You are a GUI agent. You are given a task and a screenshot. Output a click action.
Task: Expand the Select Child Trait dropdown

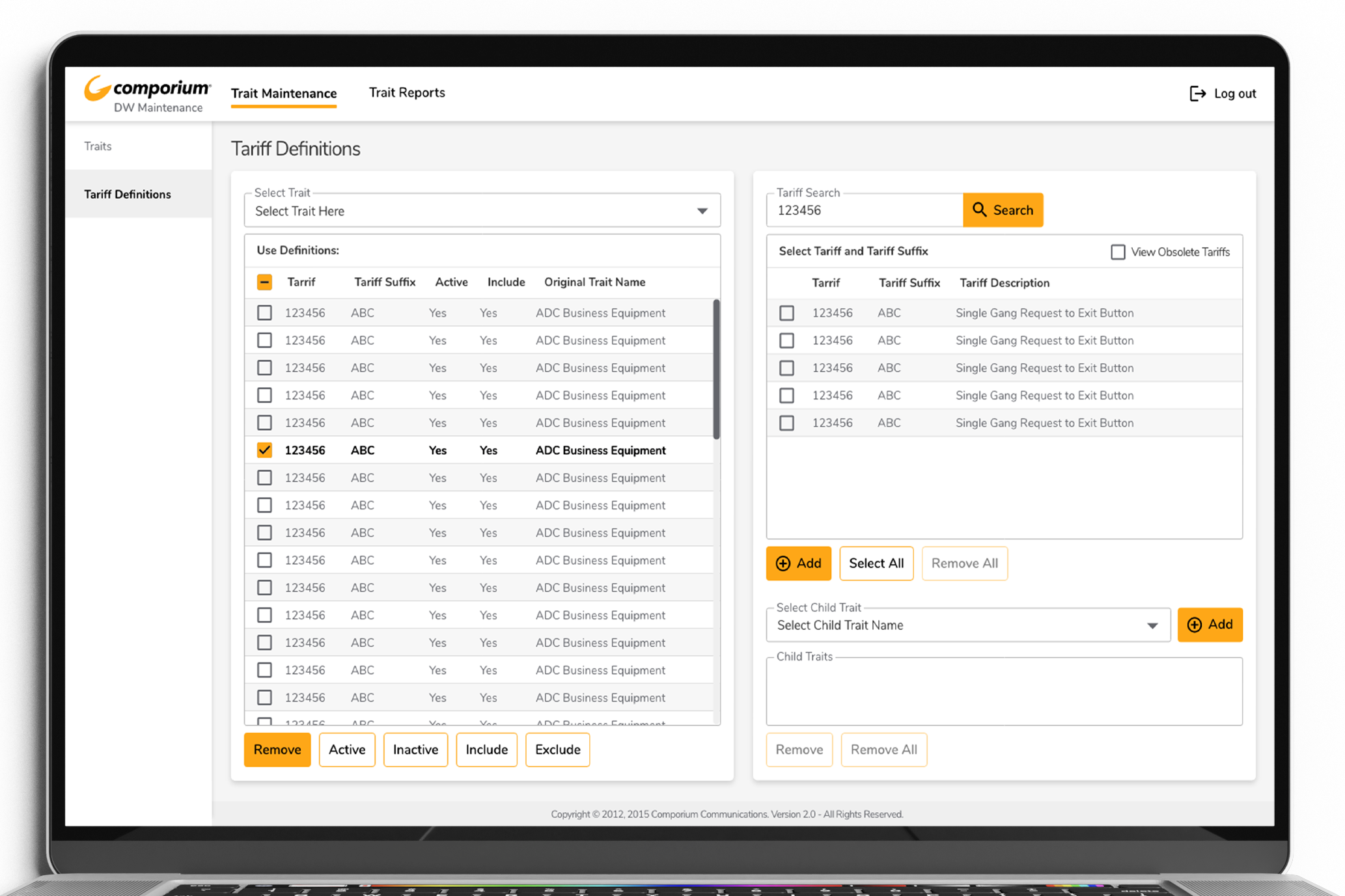(x=968, y=625)
